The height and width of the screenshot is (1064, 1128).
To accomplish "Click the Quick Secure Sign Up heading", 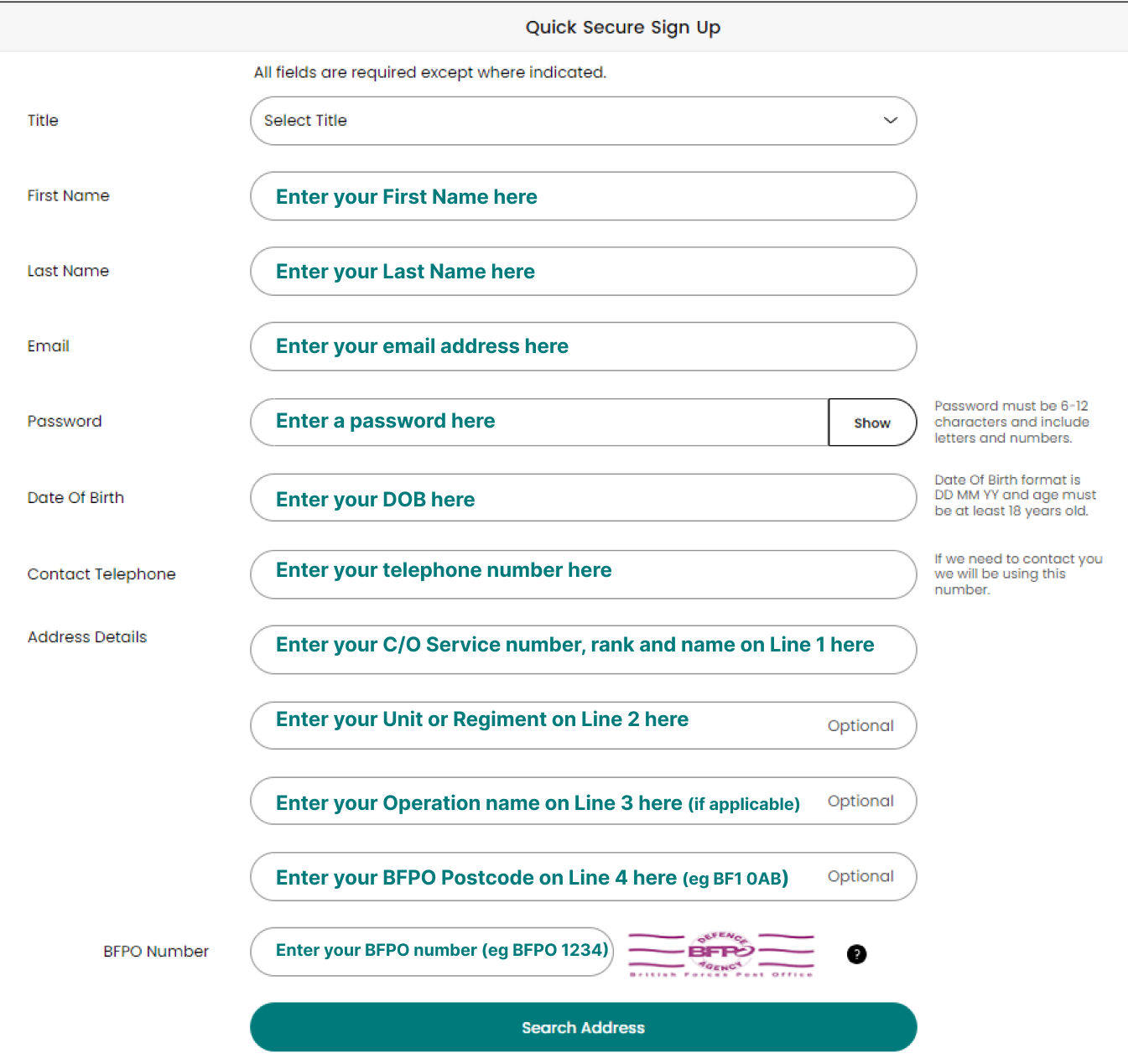I will coord(622,28).
